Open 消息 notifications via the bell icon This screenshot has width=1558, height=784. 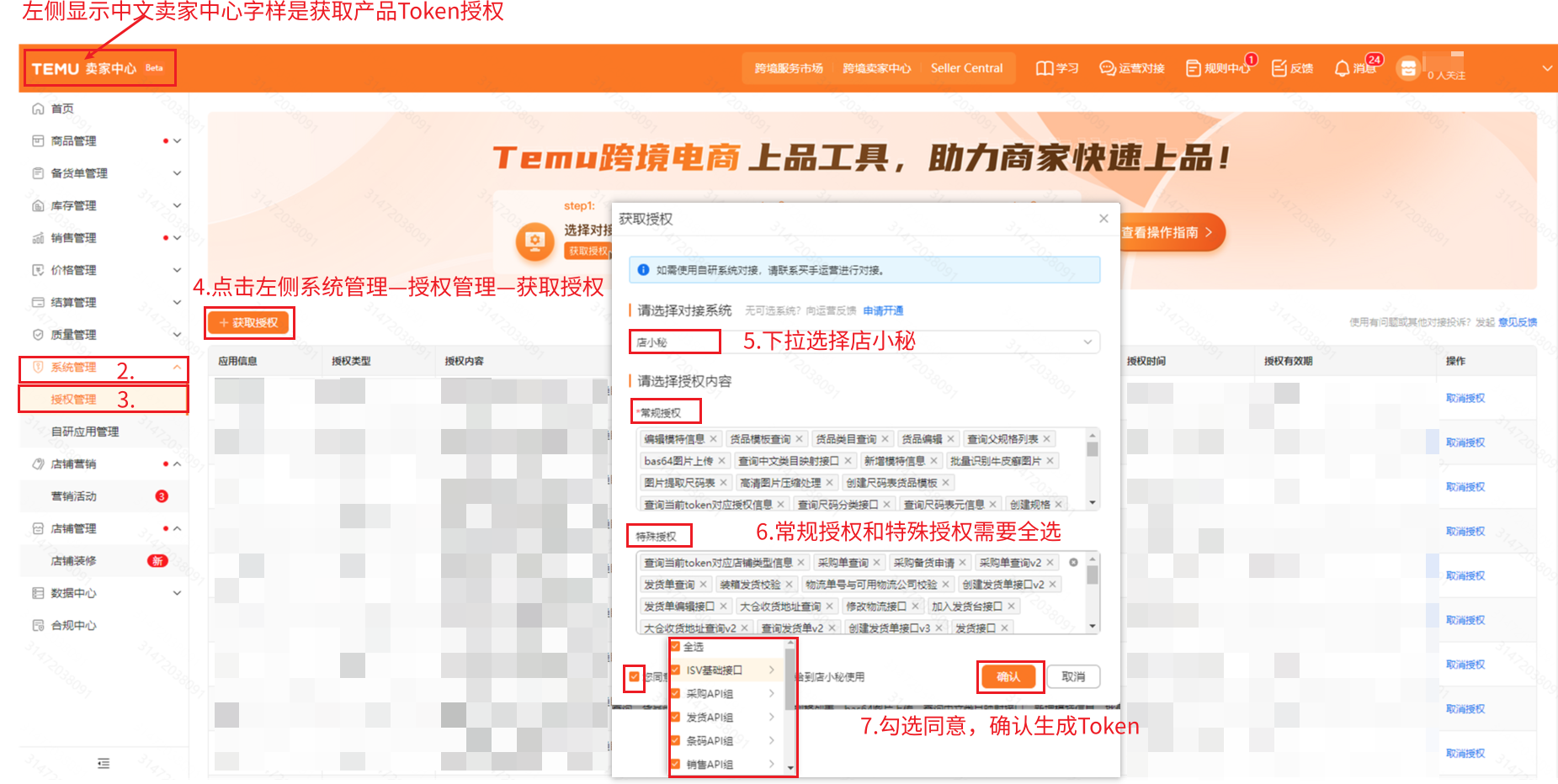1343,68
